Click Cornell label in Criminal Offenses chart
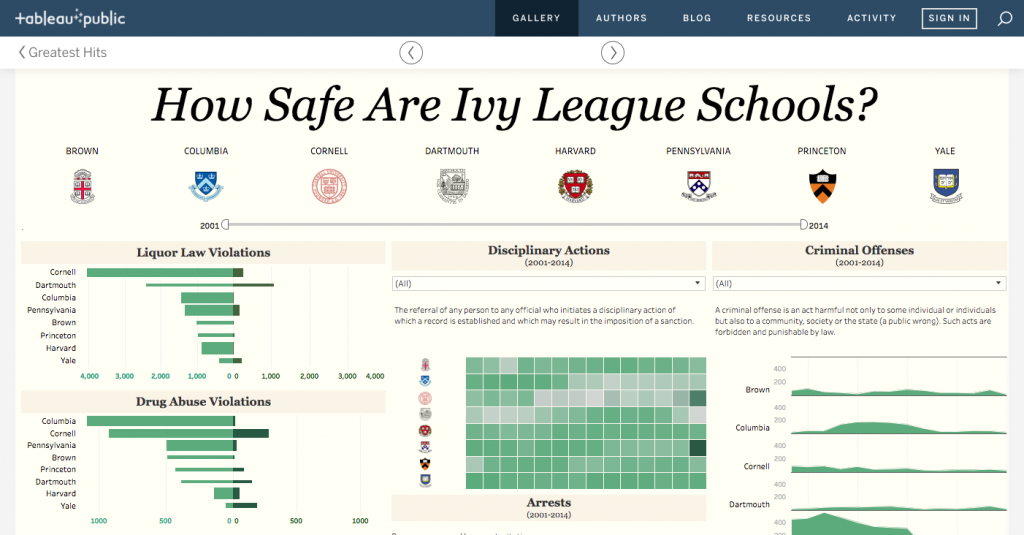Viewport: 1024px width, 535px height. pos(756,466)
